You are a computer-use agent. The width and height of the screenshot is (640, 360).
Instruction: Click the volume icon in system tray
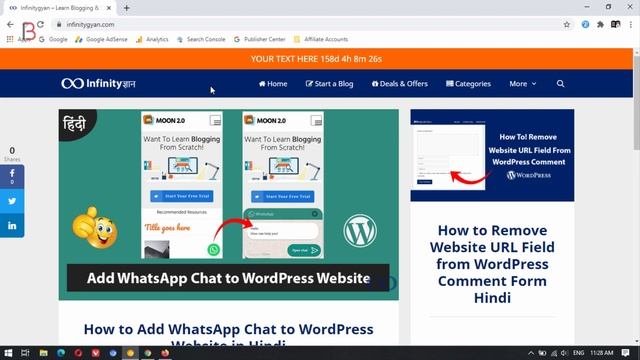pos(564,353)
